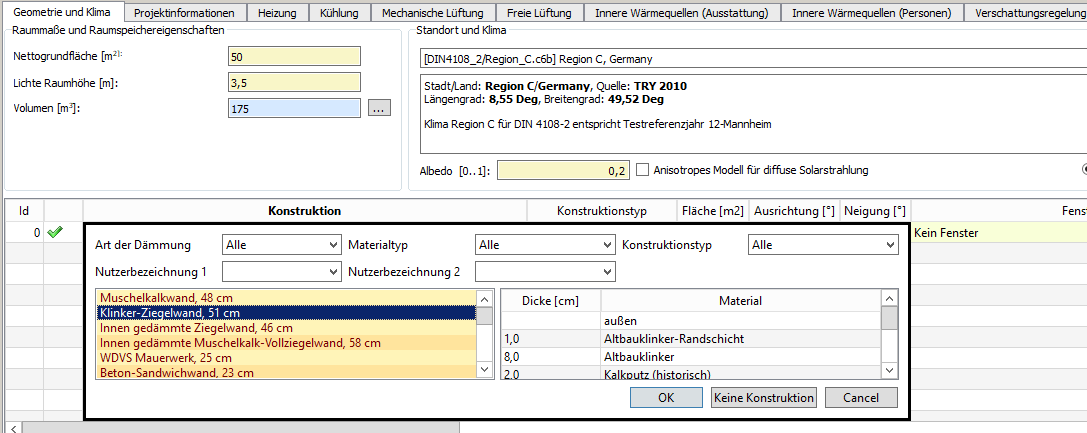Click the Id cell with 0

[x=24, y=233]
